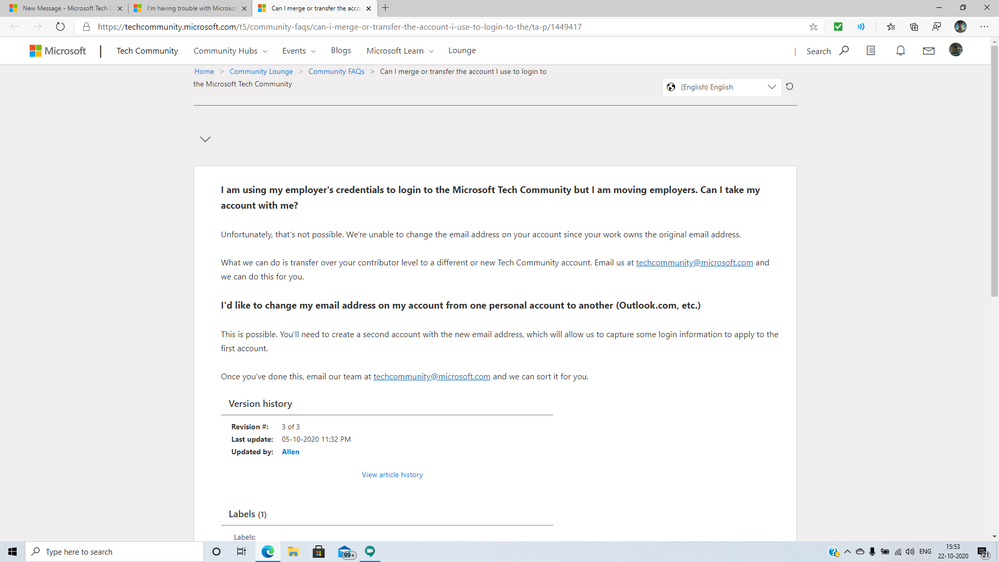999x562 pixels.
Task: Open Task View in taskbar
Action: pos(241,552)
